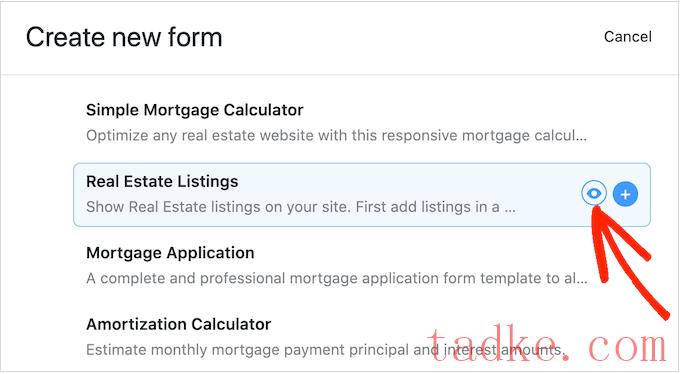This screenshot has width=680, height=374.
Task: Pick the Amortization Calculator template title
Action: pyautogui.click(x=179, y=324)
